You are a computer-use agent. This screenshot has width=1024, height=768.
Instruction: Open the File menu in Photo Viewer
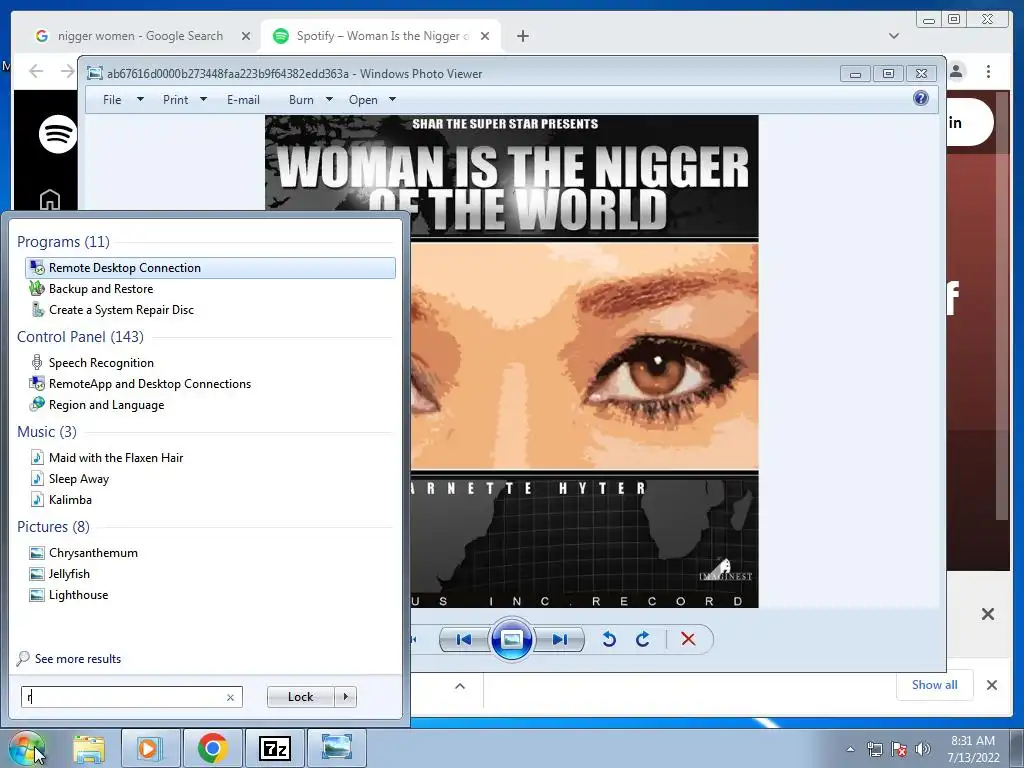click(x=122, y=100)
